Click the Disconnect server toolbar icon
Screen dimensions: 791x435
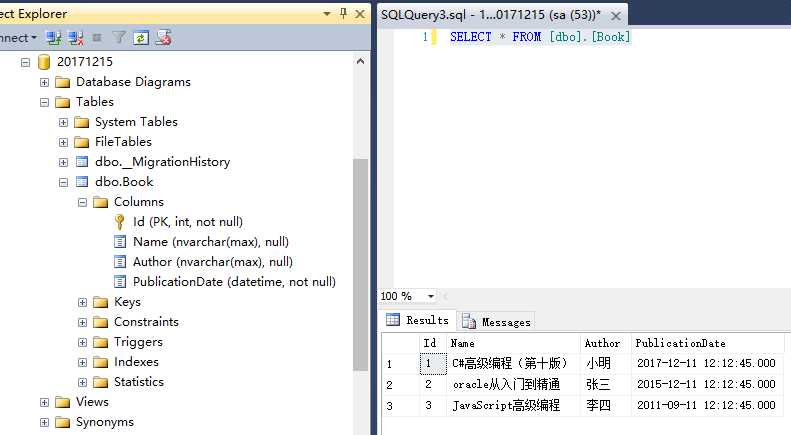(x=76, y=38)
